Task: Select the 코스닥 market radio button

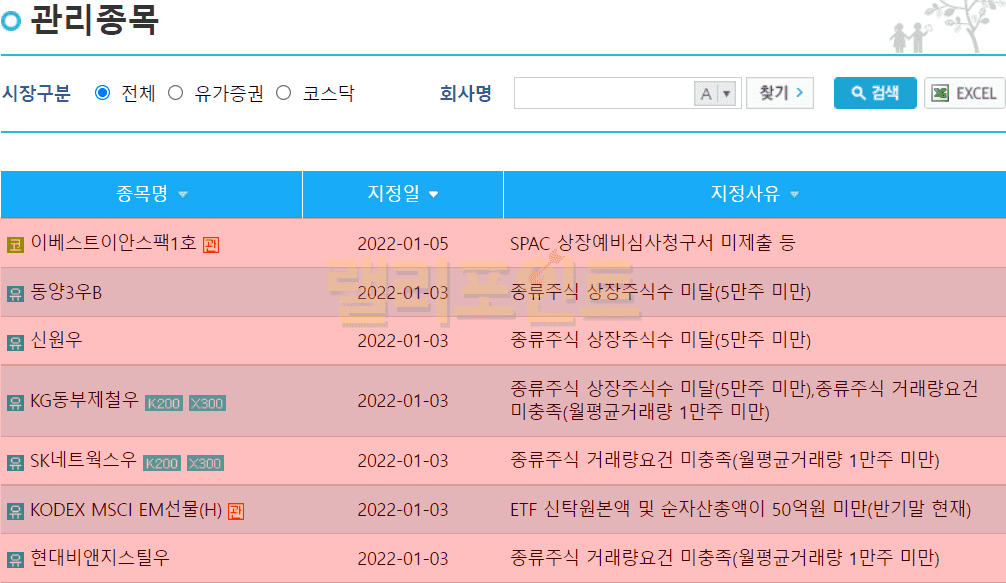Action: coord(284,93)
